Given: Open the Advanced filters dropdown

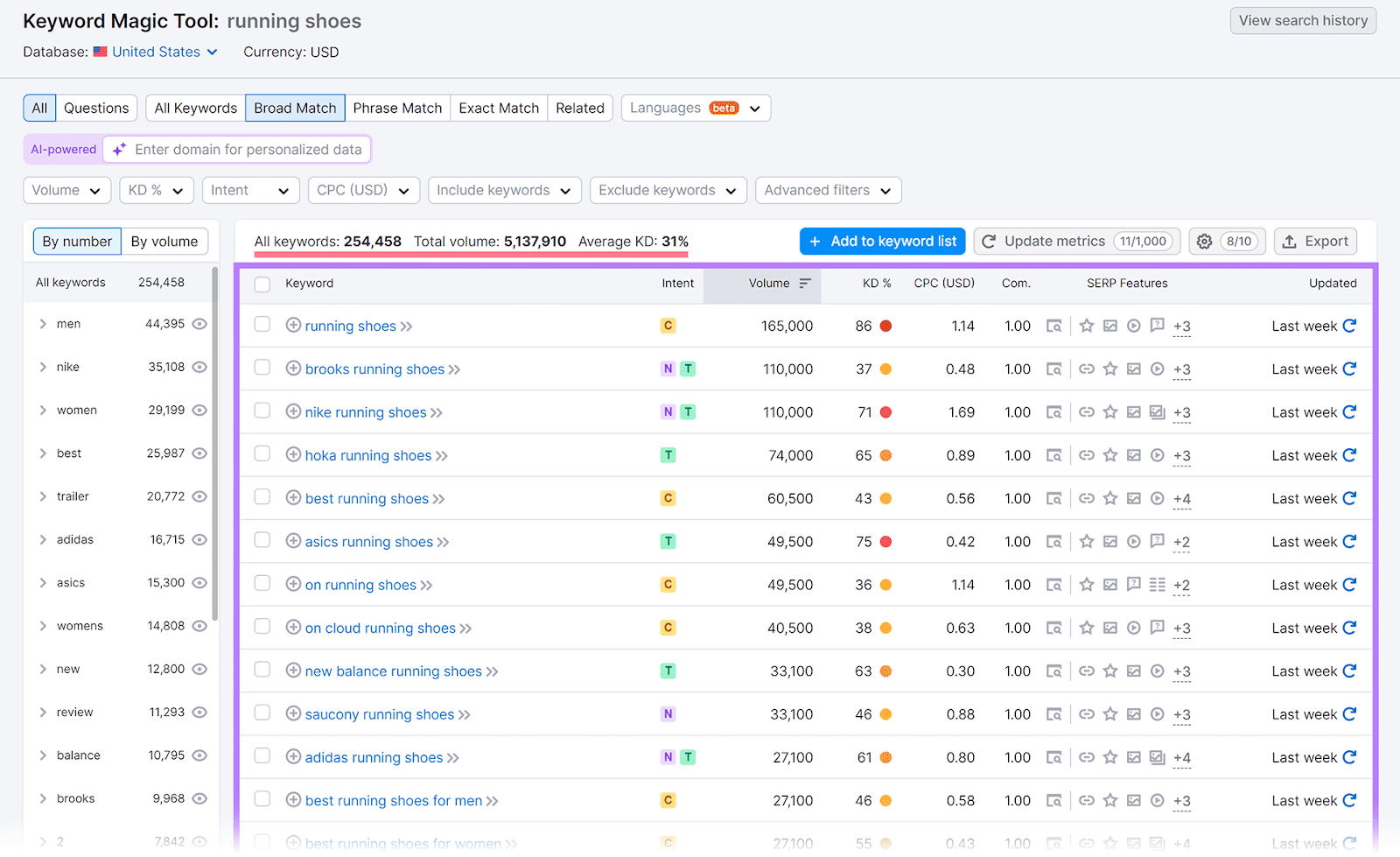Looking at the screenshot, I should click(828, 190).
